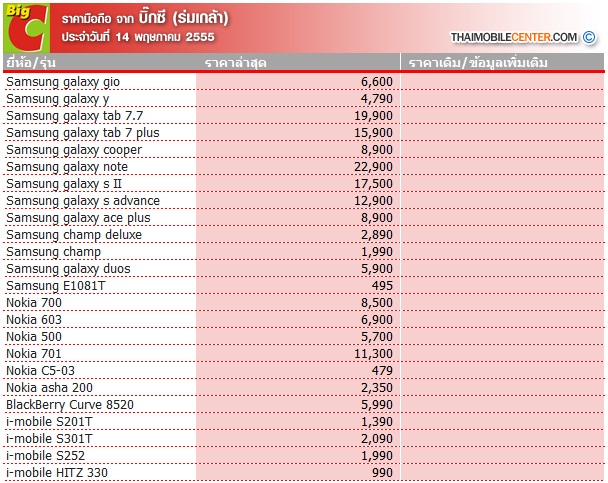608x483 pixels.
Task: Select Samsung galaxy s advance name
Action: point(83,201)
